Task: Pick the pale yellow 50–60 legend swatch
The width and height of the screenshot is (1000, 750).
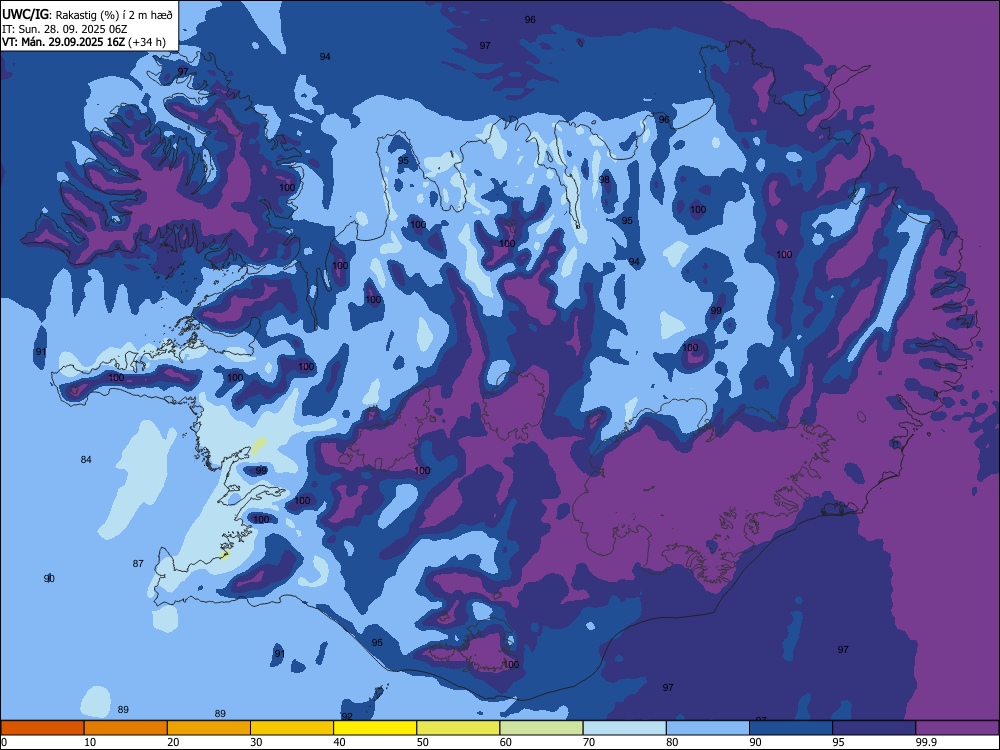Action: 459,728
